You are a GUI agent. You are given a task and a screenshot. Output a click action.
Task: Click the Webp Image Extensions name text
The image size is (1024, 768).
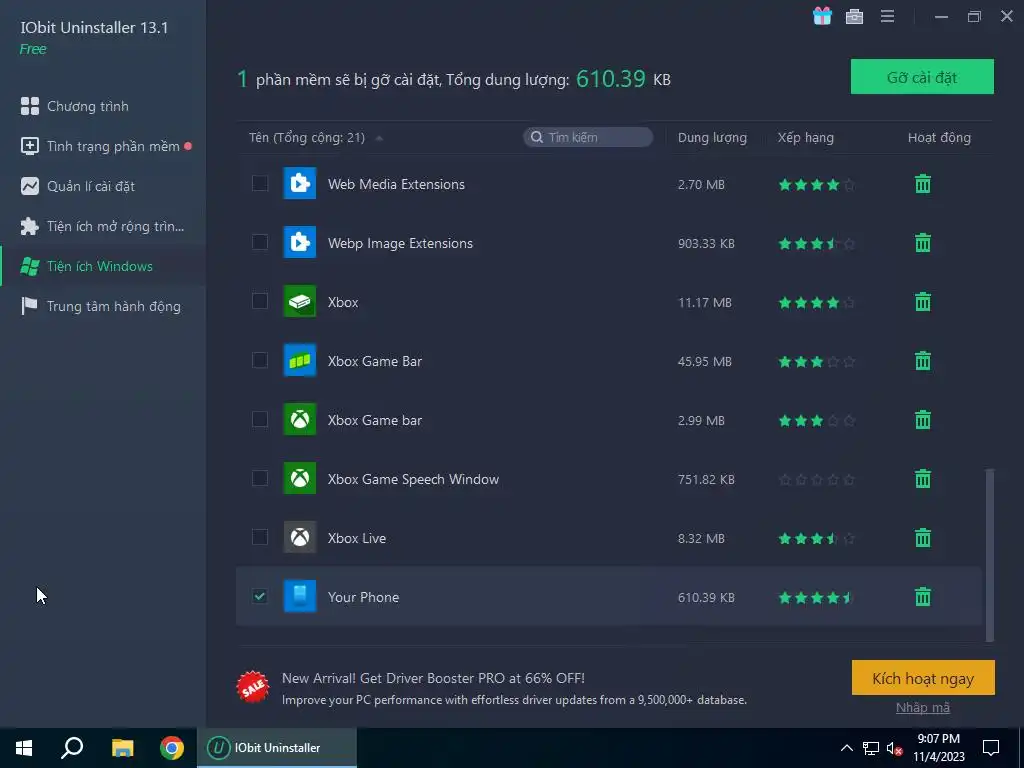click(x=400, y=244)
